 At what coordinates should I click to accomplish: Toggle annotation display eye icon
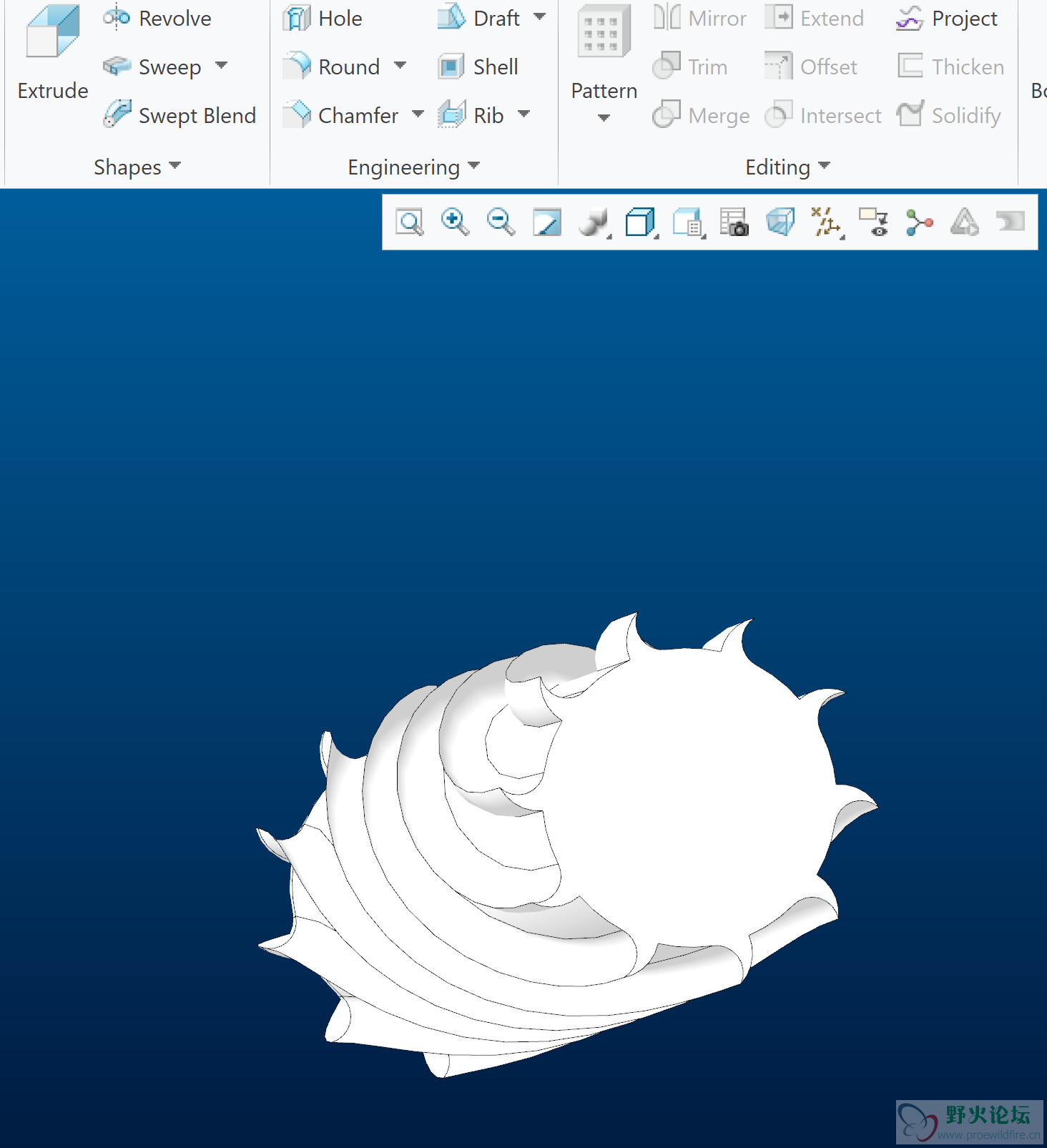(873, 222)
